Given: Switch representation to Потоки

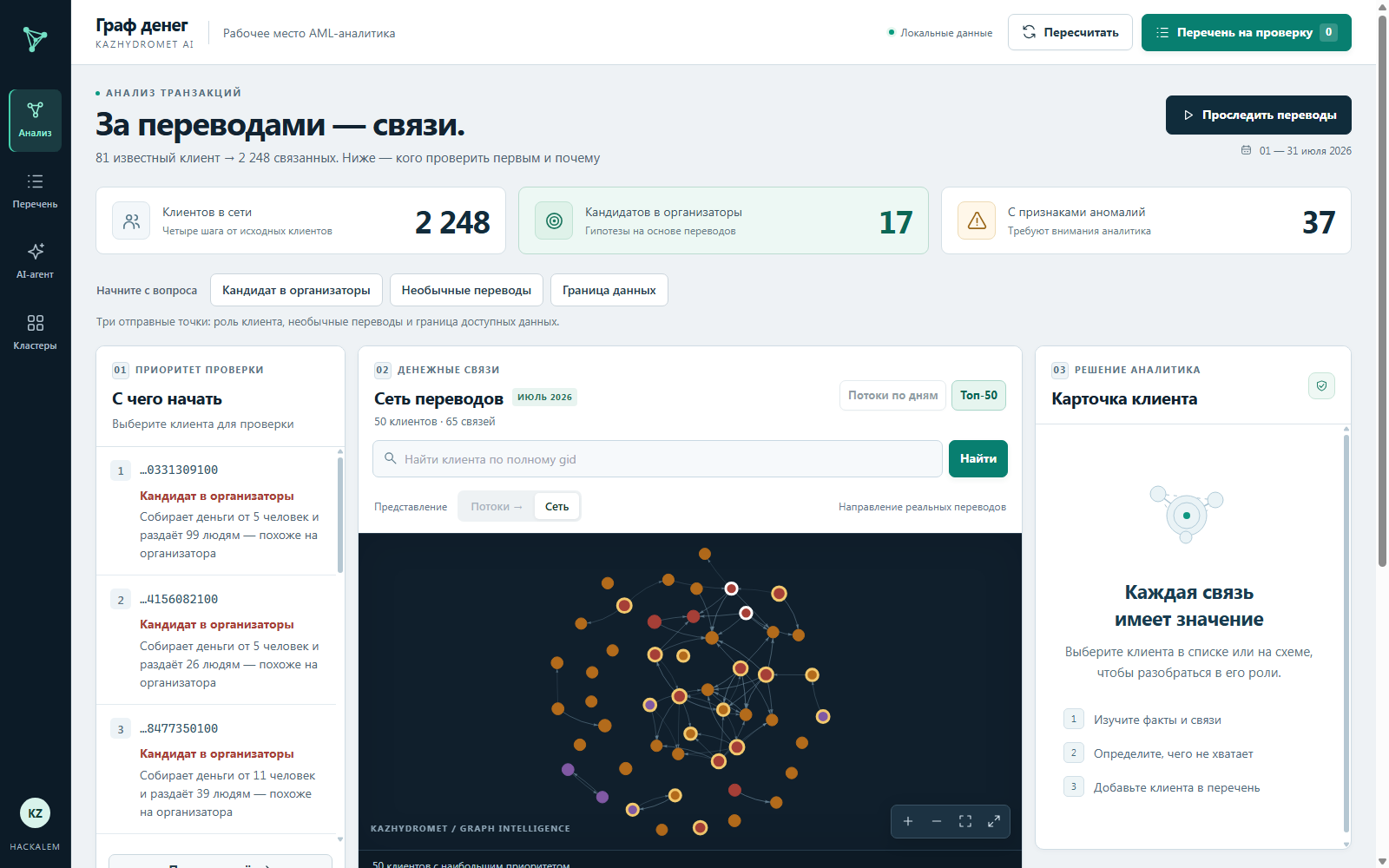Looking at the screenshot, I should [x=497, y=507].
